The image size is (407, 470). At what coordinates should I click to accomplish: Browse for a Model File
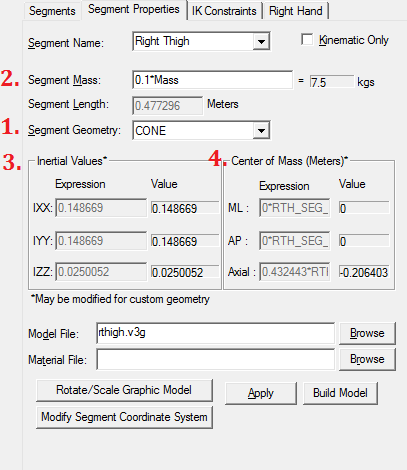click(367, 333)
